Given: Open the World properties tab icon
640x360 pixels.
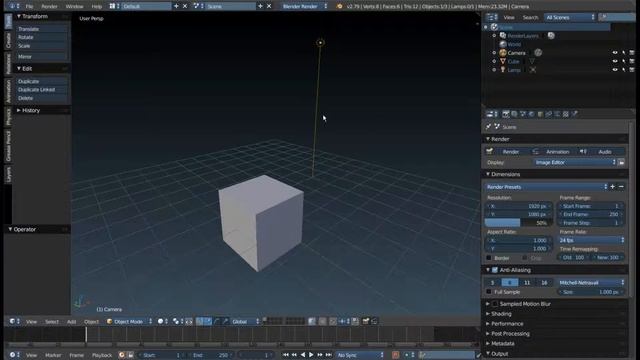Looking at the screenshot, I should [x=531, y=114].
